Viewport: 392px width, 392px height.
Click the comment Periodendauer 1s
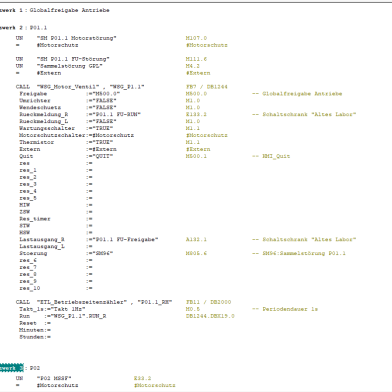[290, 309]
